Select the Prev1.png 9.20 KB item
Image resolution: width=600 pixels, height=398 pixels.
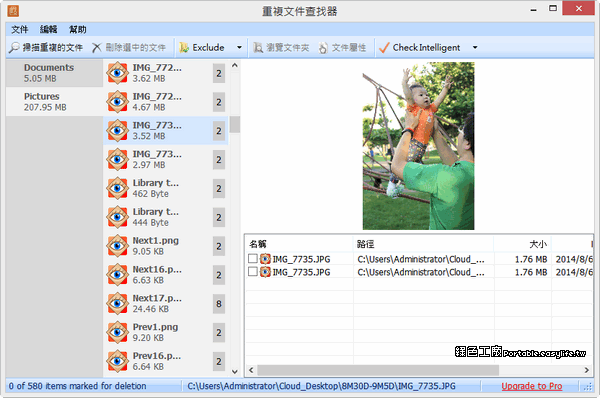[166, 332]
